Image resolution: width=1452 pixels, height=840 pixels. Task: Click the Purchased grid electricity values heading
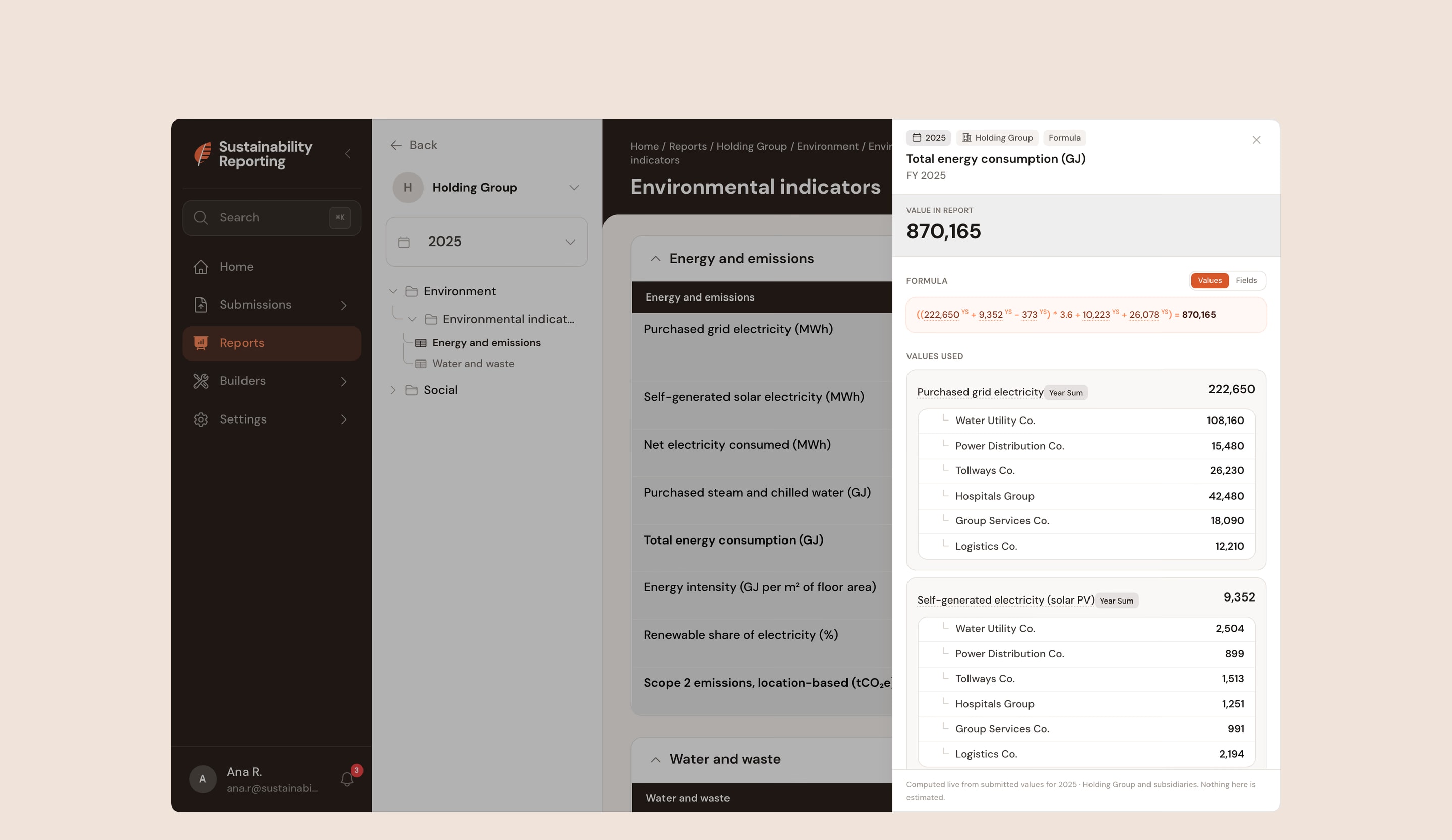coord(980,392)
